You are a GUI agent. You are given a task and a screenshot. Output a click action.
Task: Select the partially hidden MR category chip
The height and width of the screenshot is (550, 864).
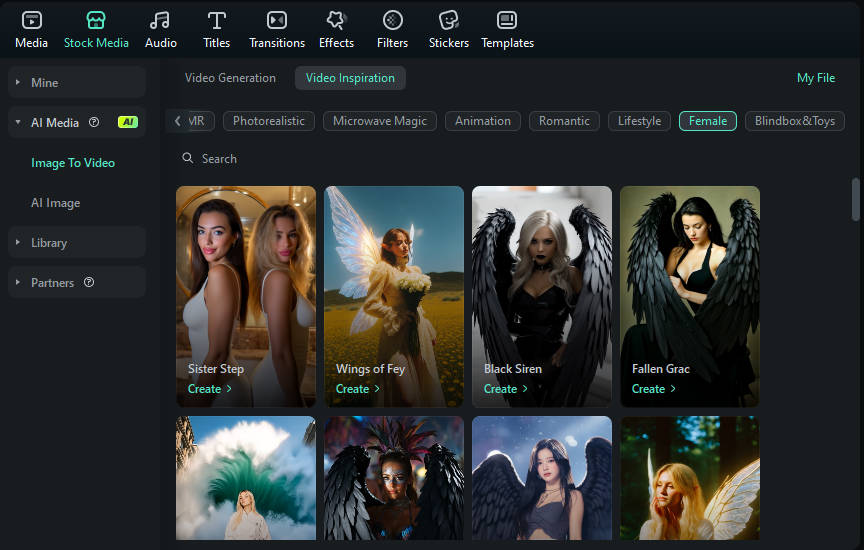(x=201, y=121)
